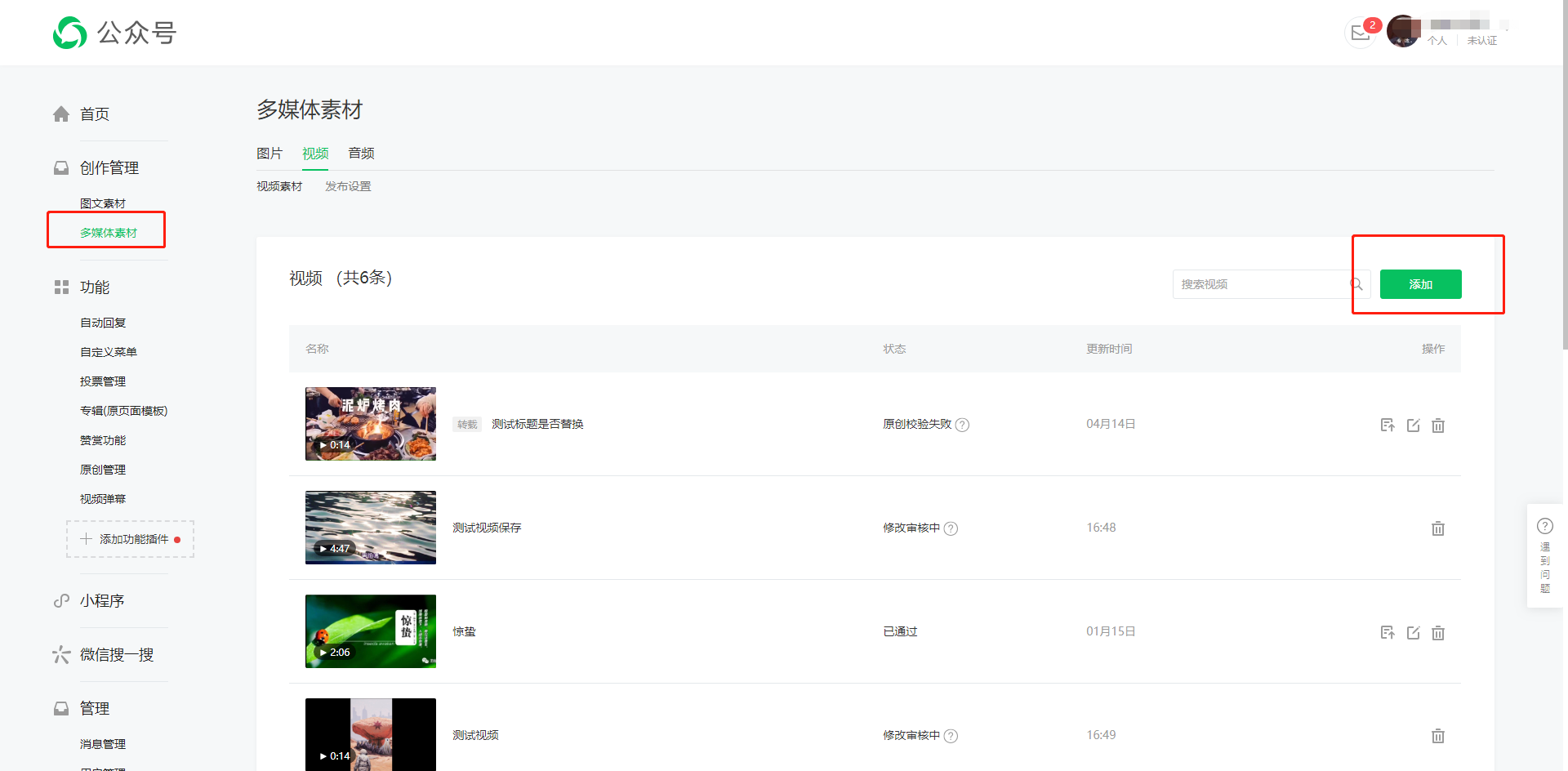Open the 视频素材 sub-tab

click(x=279, y=186)
